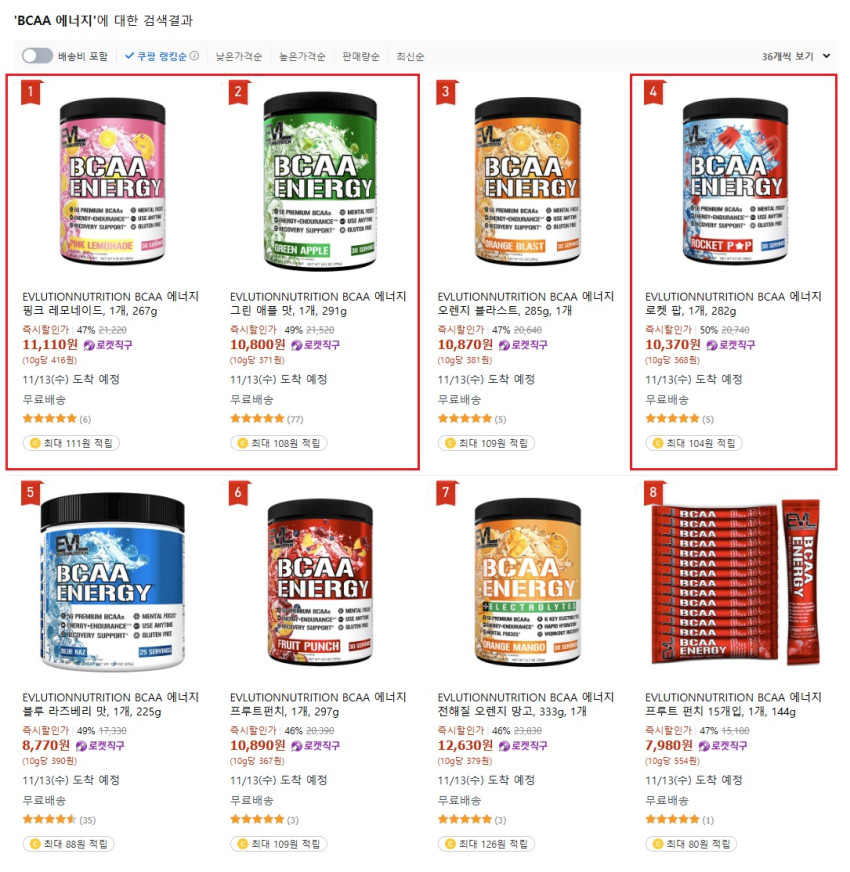Click the 최대 109원 적립 coin badge under 프루트펀치
The image size is (850, 872).
click(x=278, y=844)
